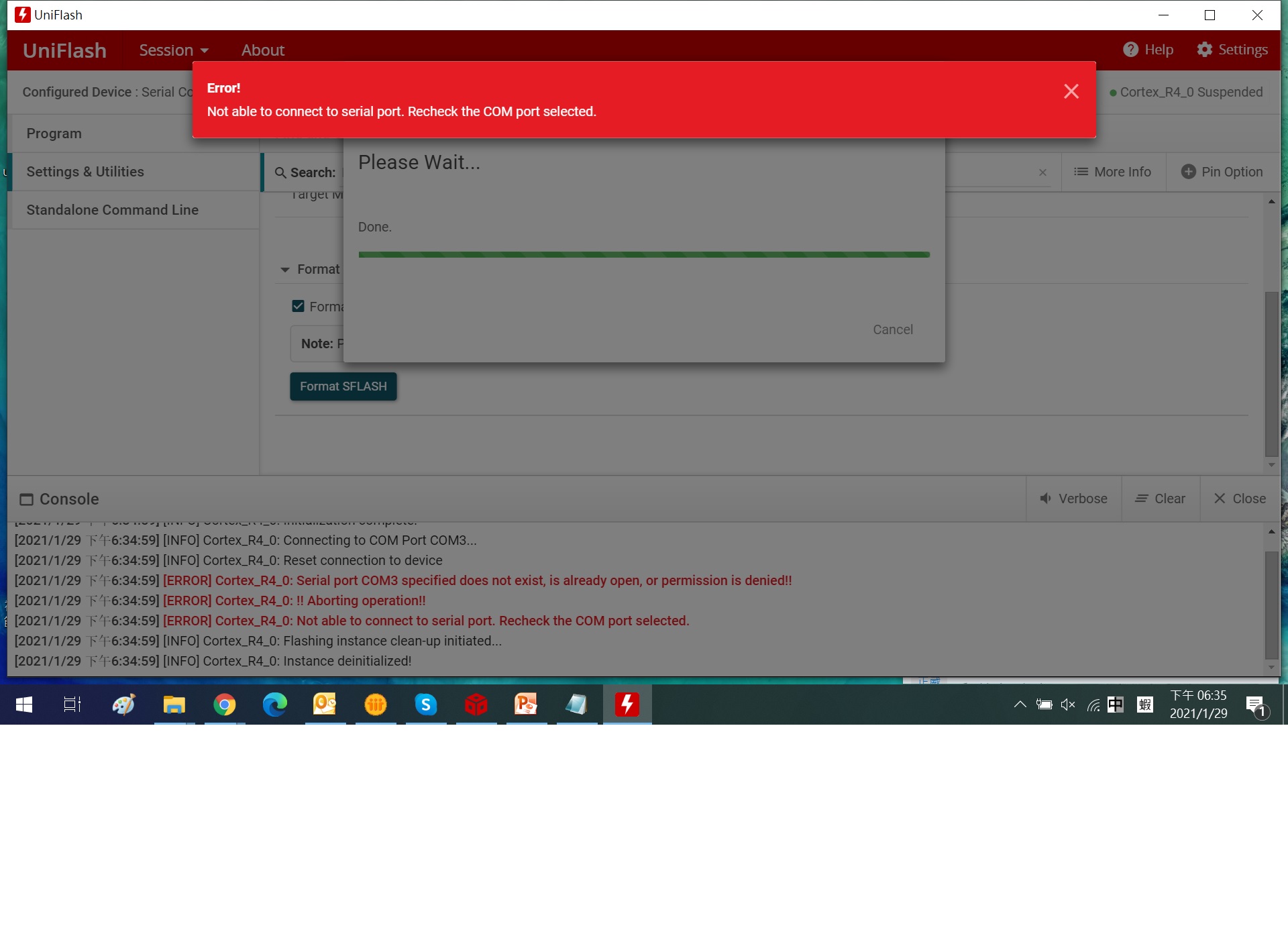Click the Console panel icon
Screen dimensions: 1288x934
tap(26, 499)
